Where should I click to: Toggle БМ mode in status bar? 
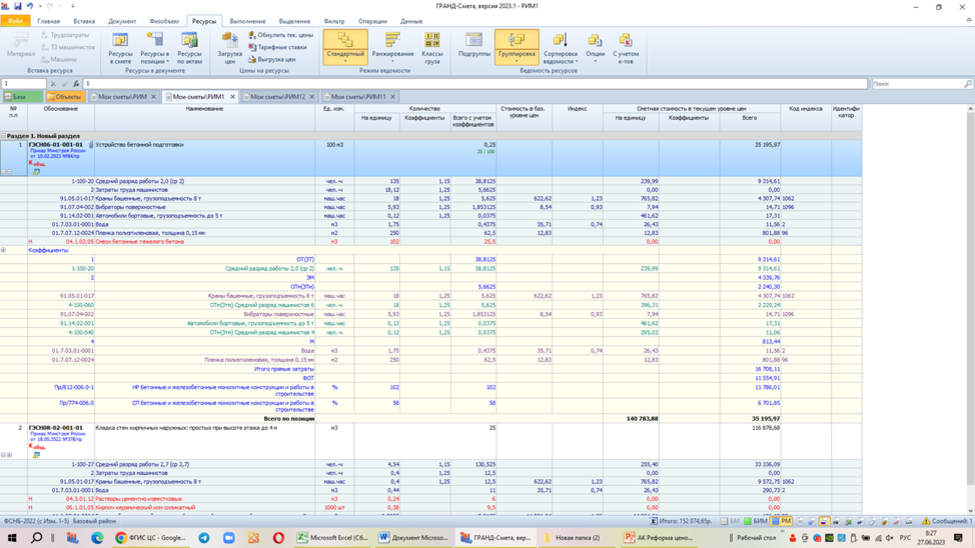(730, 521)
